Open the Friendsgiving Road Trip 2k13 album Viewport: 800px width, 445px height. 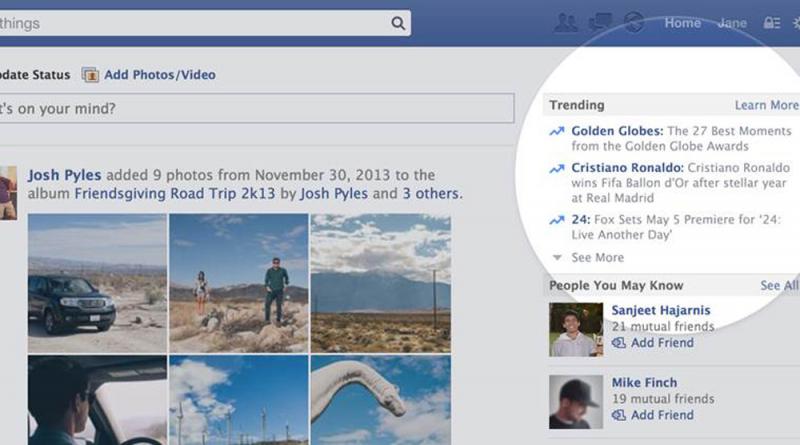pos(174,194)
